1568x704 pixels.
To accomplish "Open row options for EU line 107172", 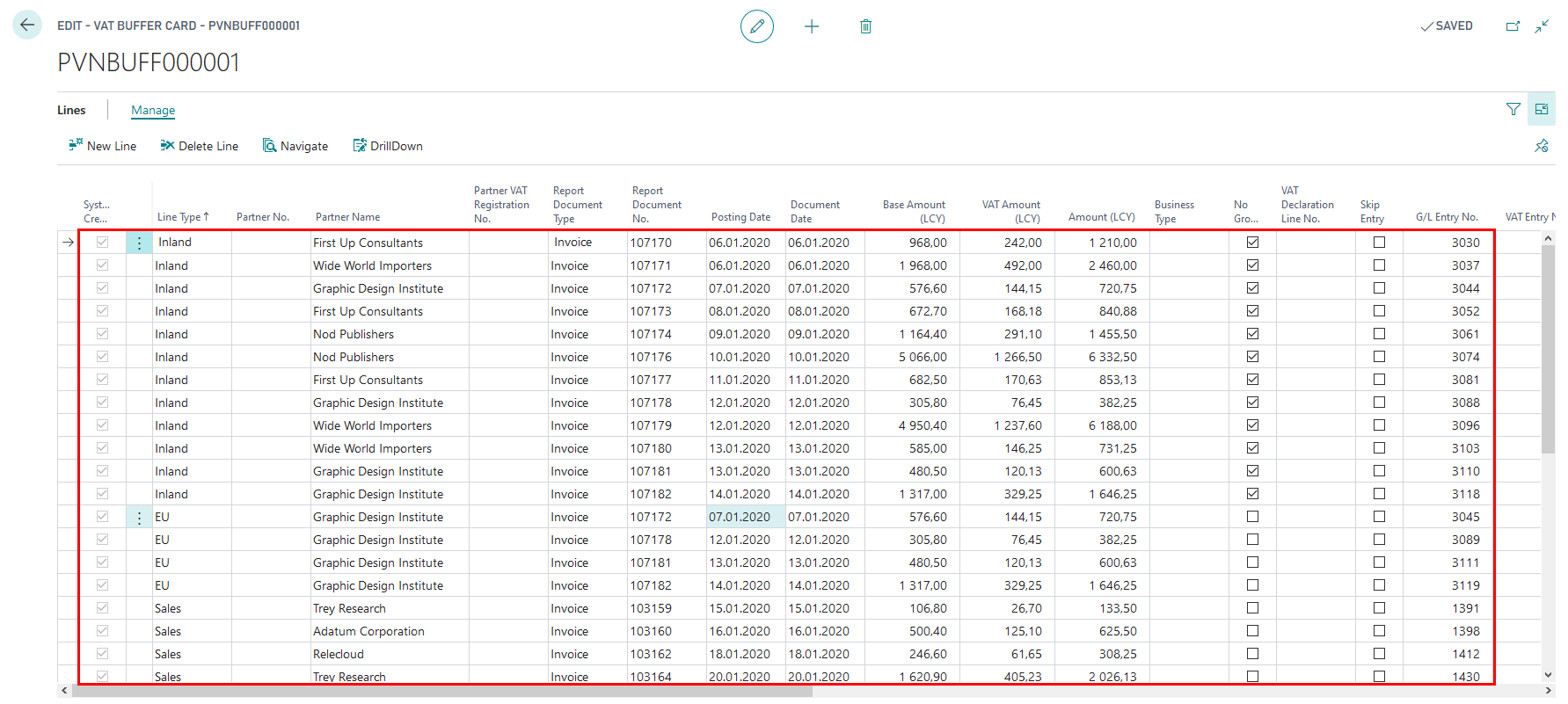I will (139, 518).
